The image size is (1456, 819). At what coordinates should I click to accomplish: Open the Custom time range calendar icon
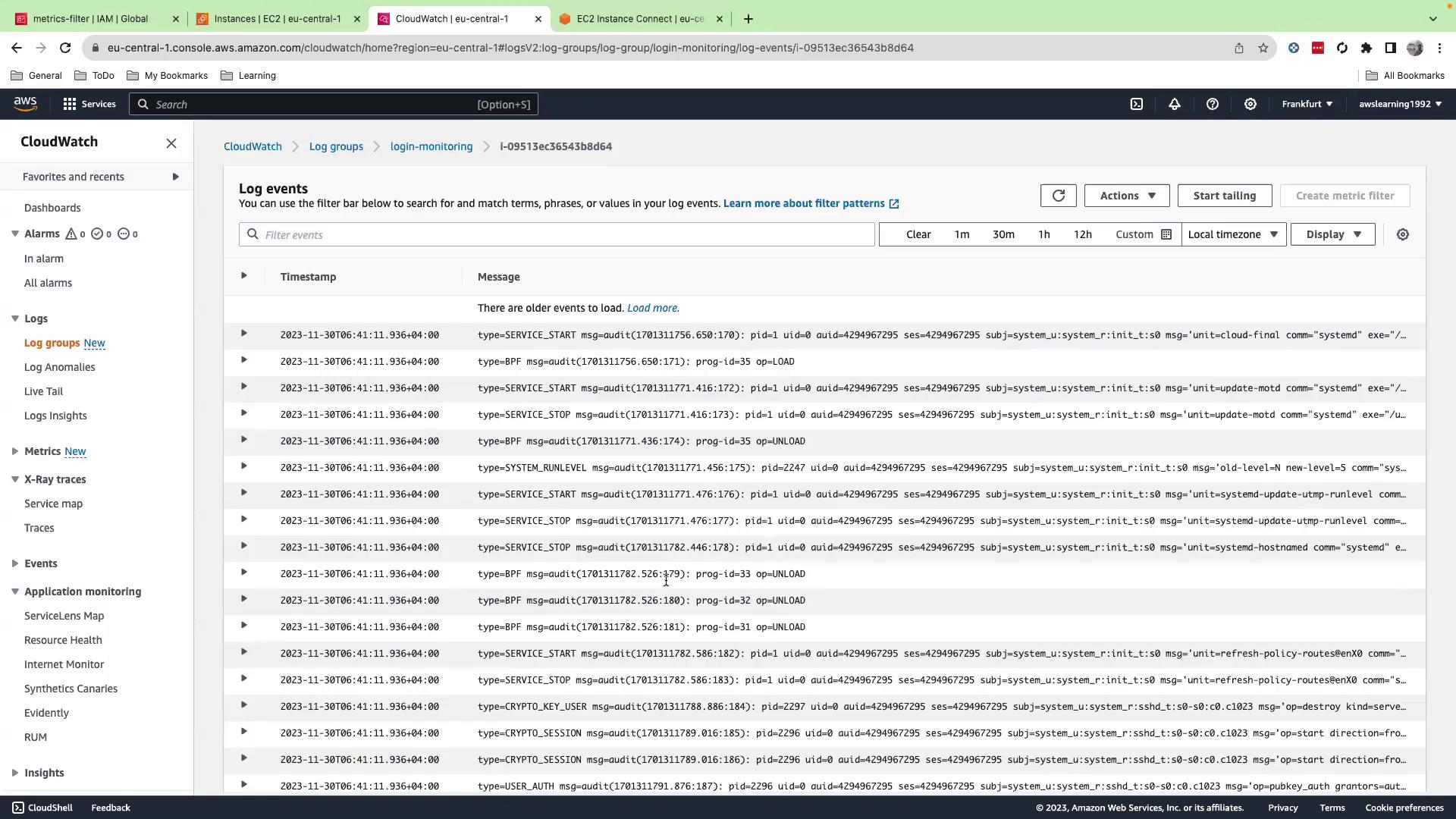[x=1166, y=235]
